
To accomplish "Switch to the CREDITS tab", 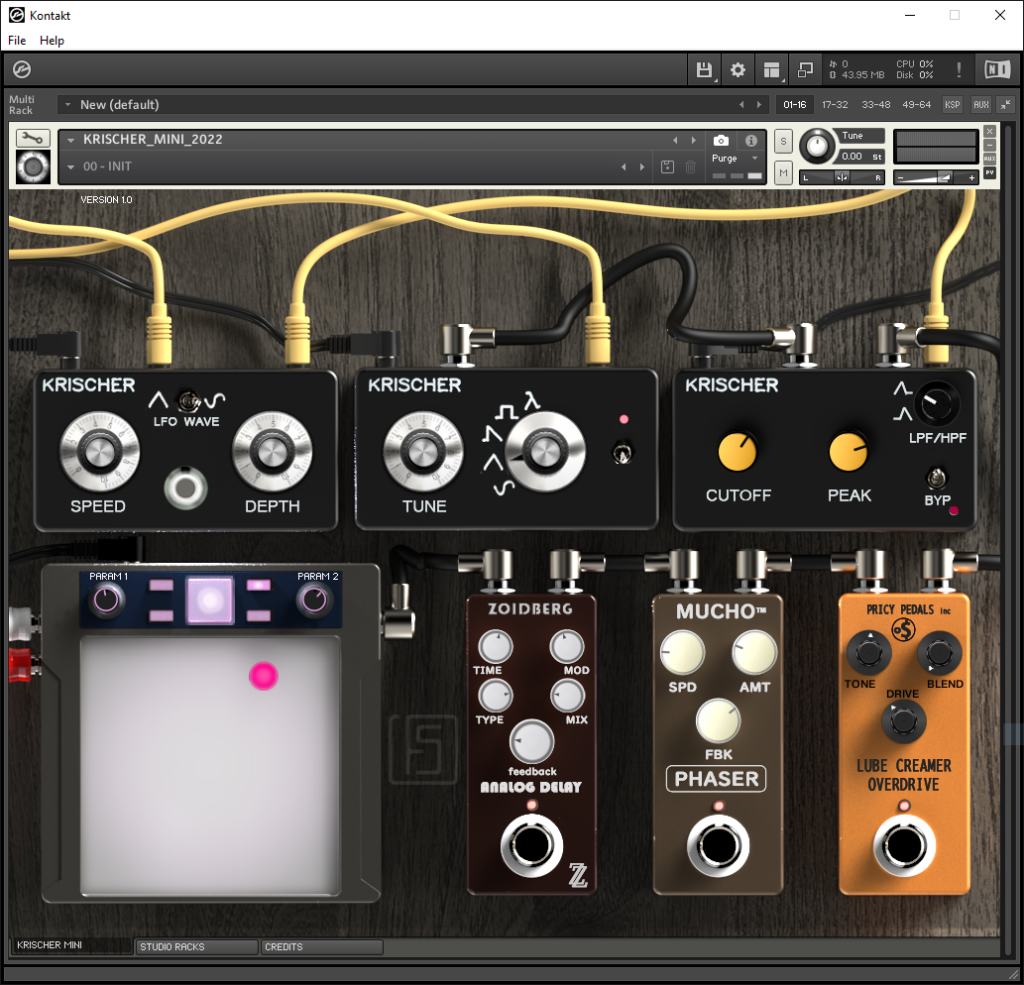I will [x=321, y=946].
